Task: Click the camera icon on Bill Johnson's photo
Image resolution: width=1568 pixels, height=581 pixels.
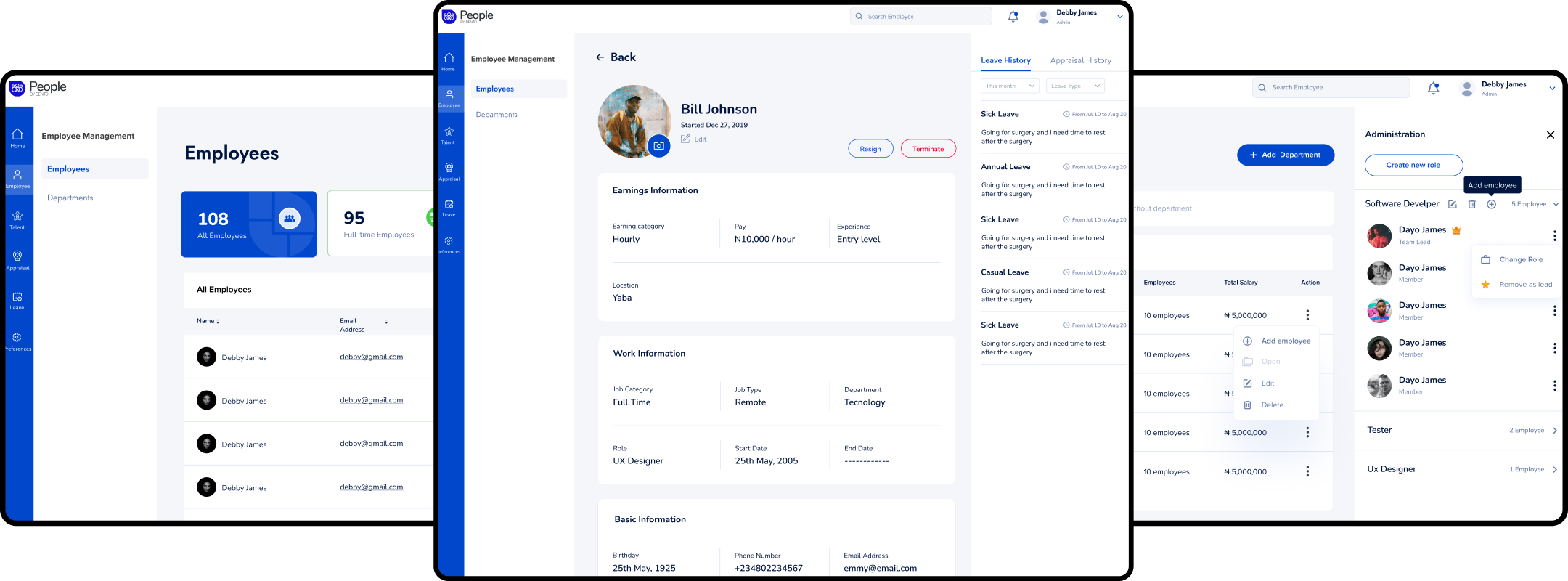Action: tap(658, 145)
